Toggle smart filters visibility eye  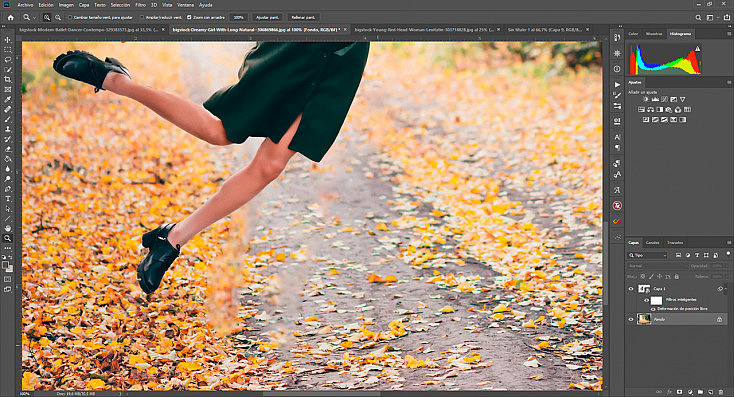pyautogui.click(x=647, y=300)
